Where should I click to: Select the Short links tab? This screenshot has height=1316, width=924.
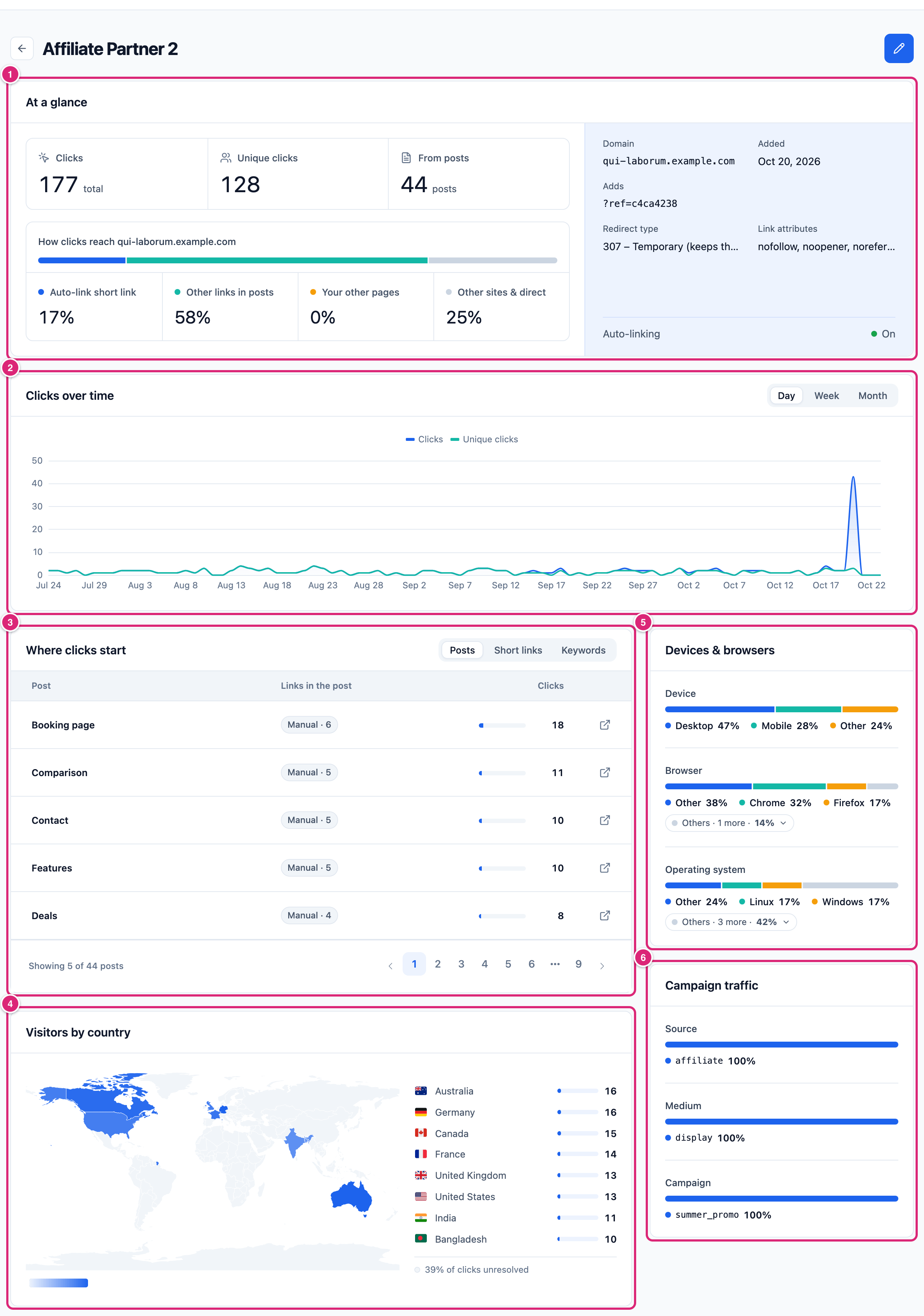[x=518, y=650]
